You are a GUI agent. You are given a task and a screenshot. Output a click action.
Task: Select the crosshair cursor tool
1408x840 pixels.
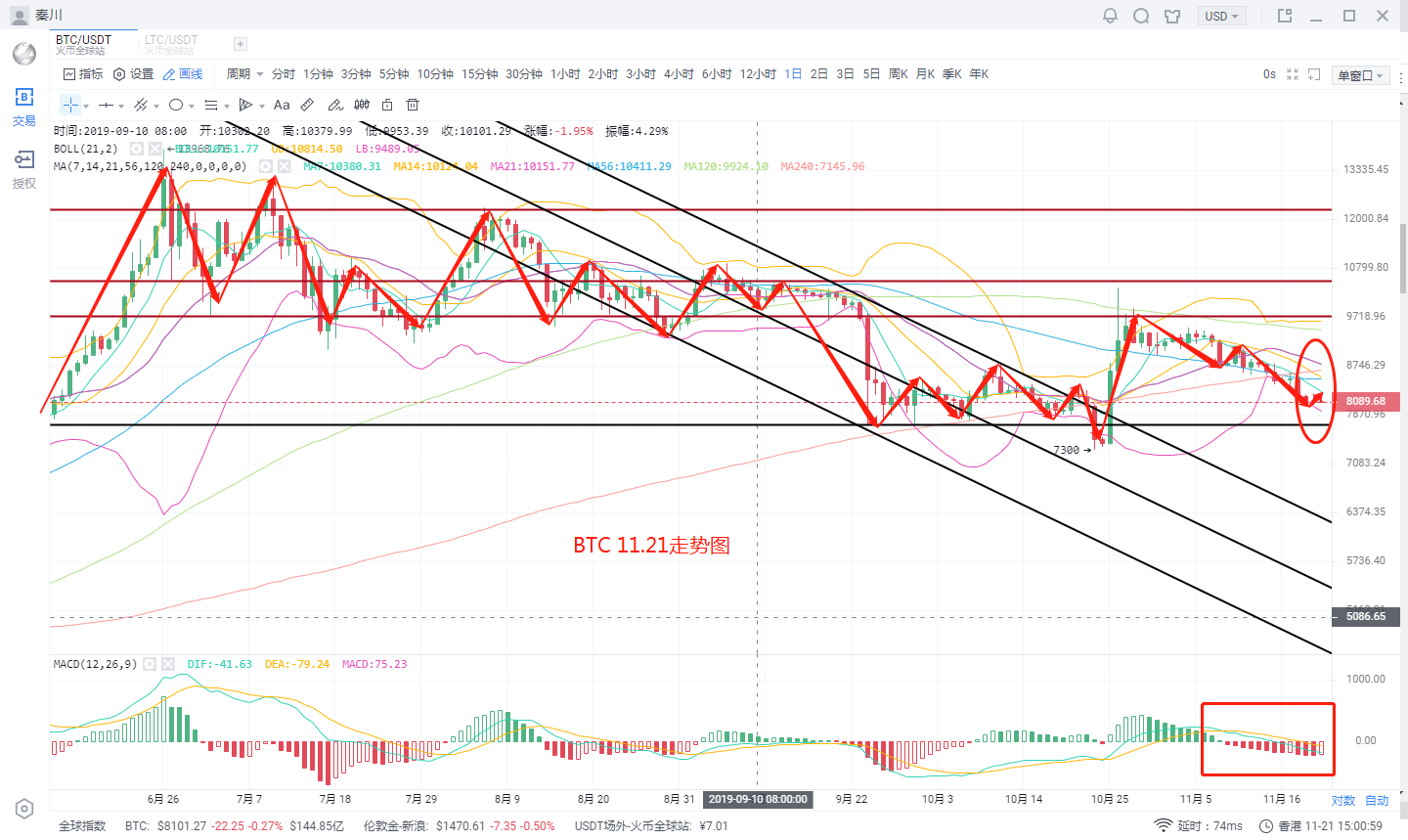(x=70, y=105)
